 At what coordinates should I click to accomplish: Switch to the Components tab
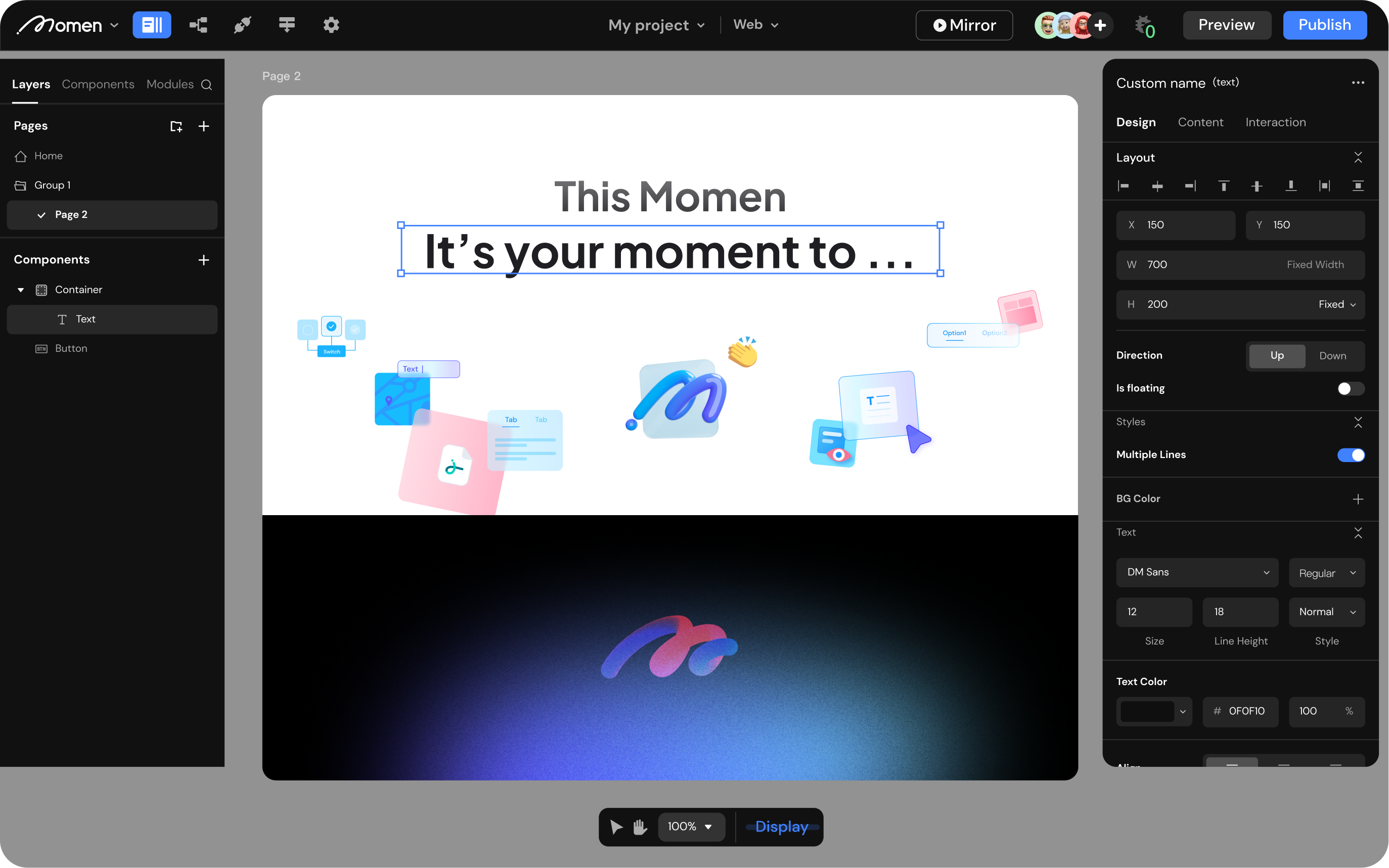tap(98, 84)
